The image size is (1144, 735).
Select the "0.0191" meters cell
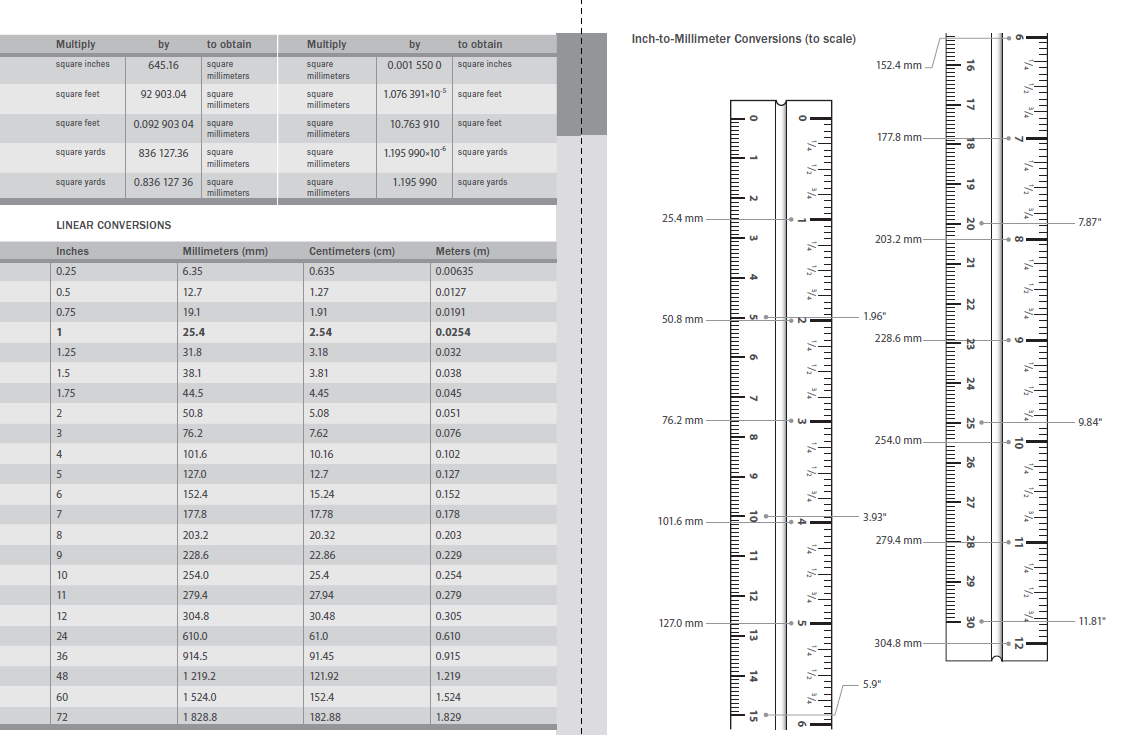[451, 312]
